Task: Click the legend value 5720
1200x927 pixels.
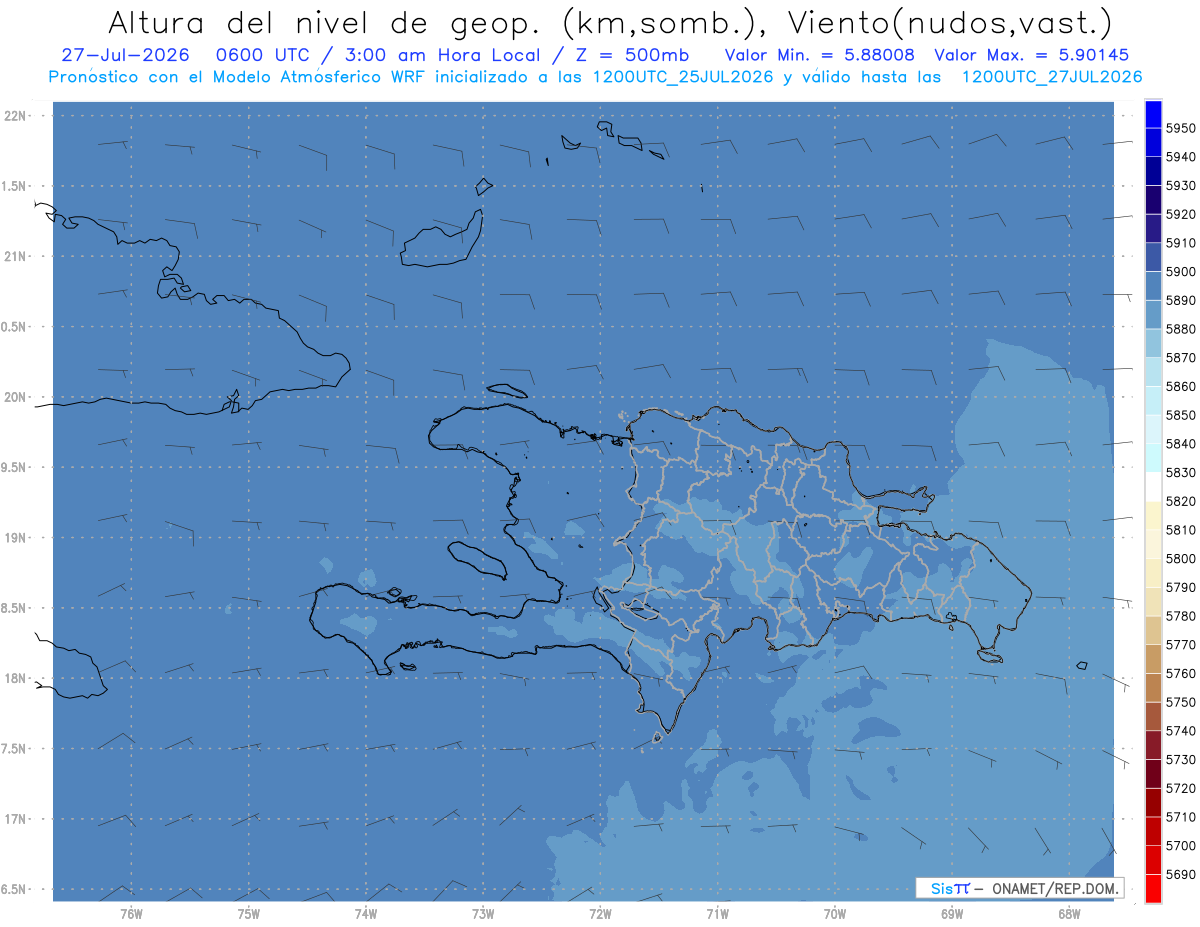Action: [x=1180, y=788]
